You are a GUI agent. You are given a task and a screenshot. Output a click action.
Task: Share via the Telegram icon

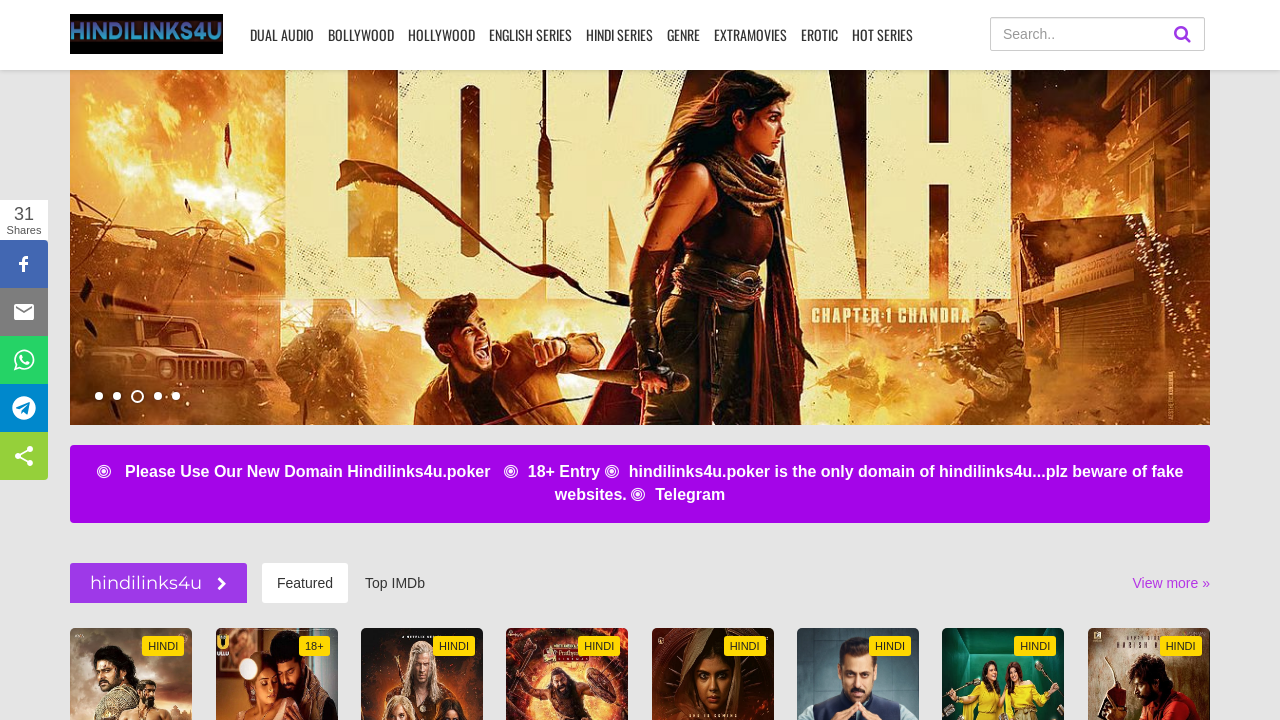pyautogui.click(x=24, y=408)
